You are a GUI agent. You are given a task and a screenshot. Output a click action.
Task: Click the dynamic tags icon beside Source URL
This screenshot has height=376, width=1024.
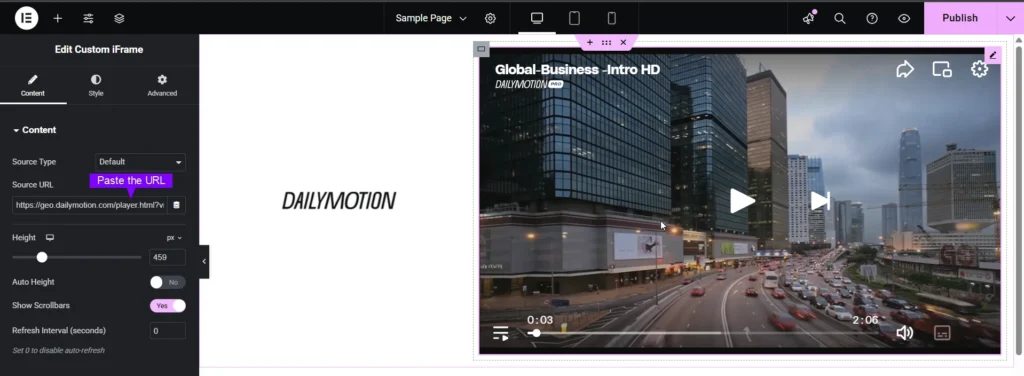(x=176, y=205)
